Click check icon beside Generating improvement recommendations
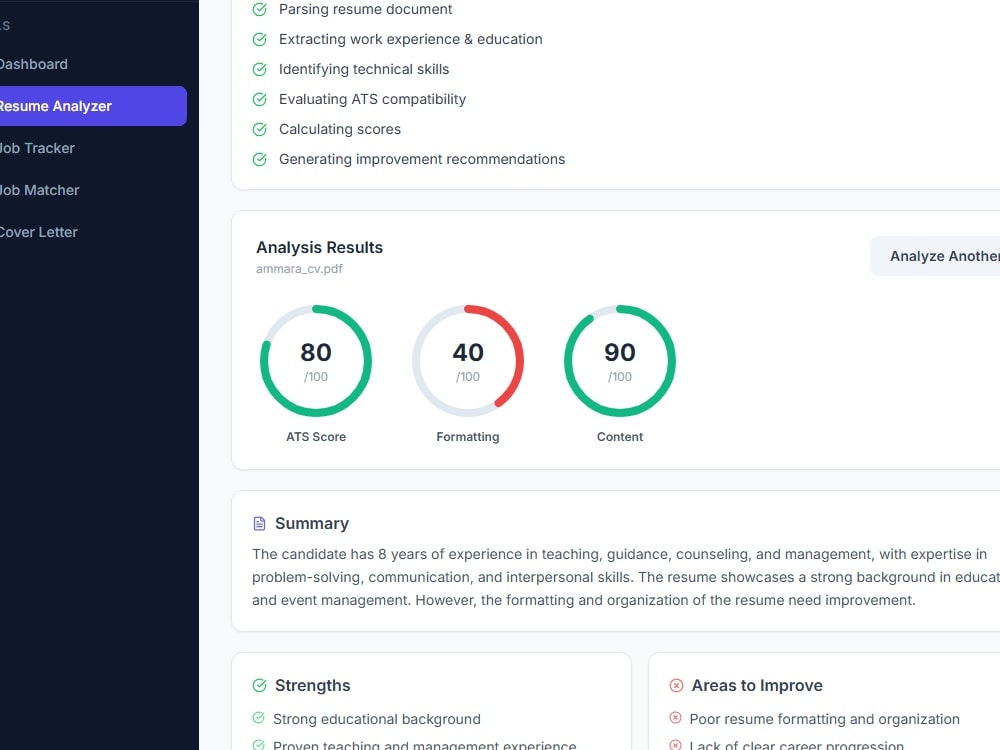The image size is (1000, 750). click(260, 159)
